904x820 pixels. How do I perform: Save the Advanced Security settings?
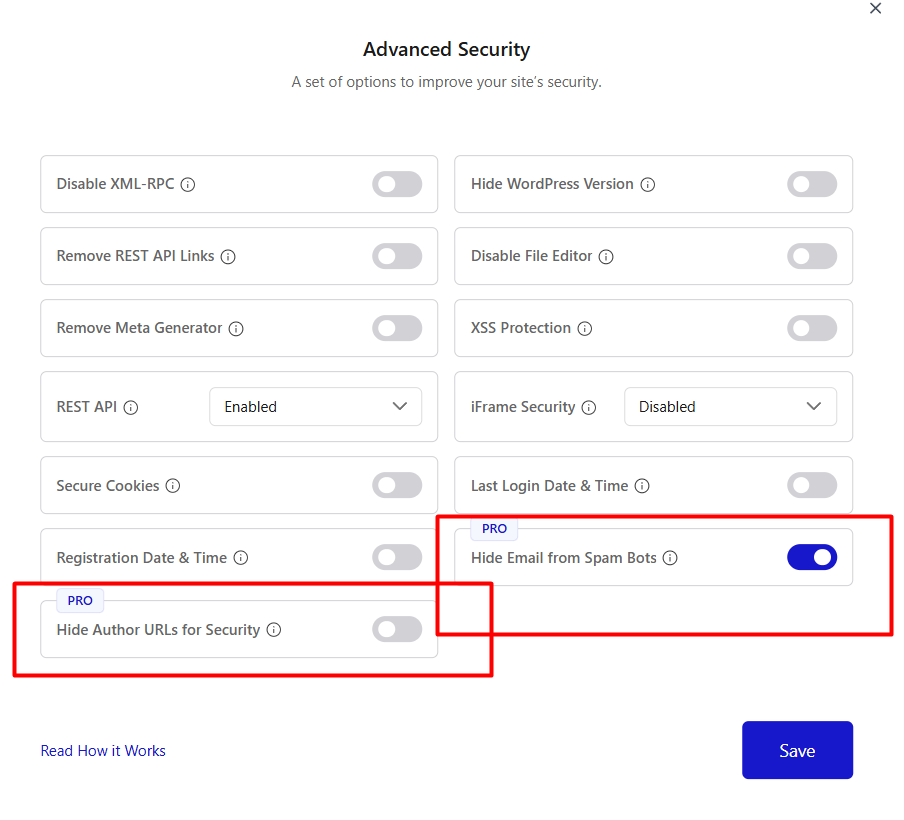[797, 750]
